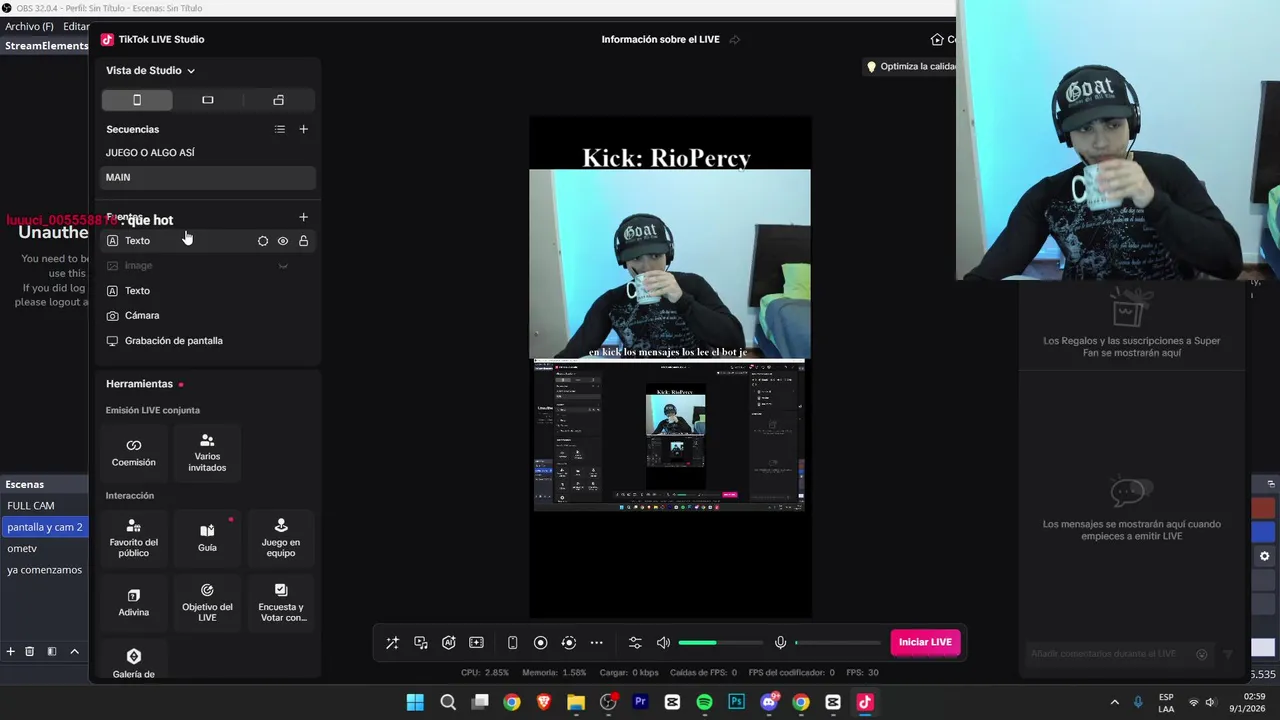Select the portrait phone layout
Viewport: 1280px width, 720px height.
tap(137, 100)
